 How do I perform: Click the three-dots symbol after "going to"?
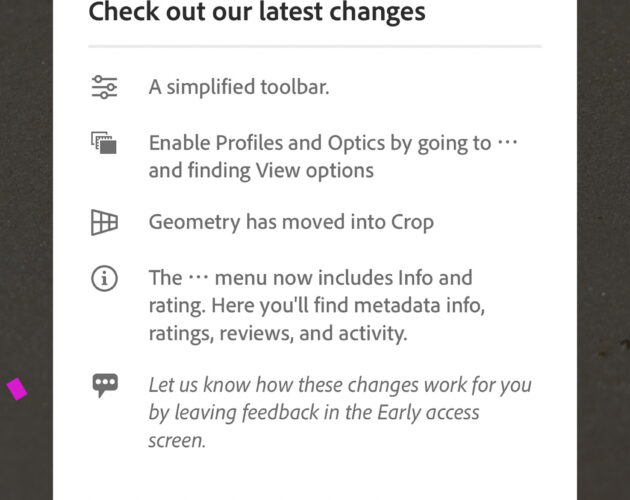click(507, 142)
